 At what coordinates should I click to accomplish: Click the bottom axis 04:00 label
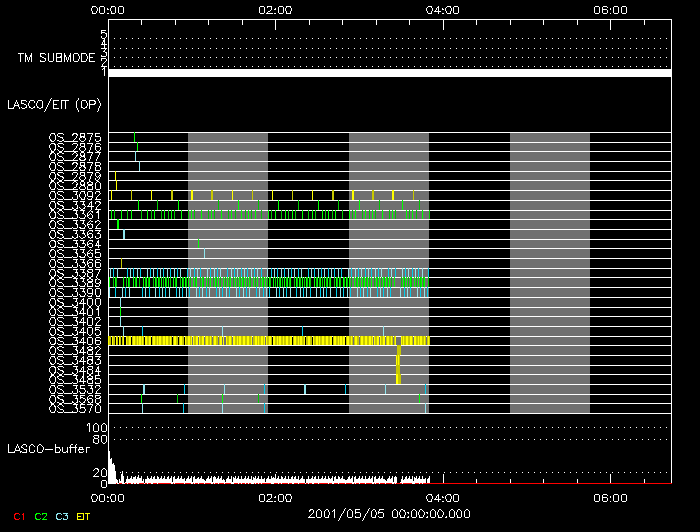tap(442, 498)
